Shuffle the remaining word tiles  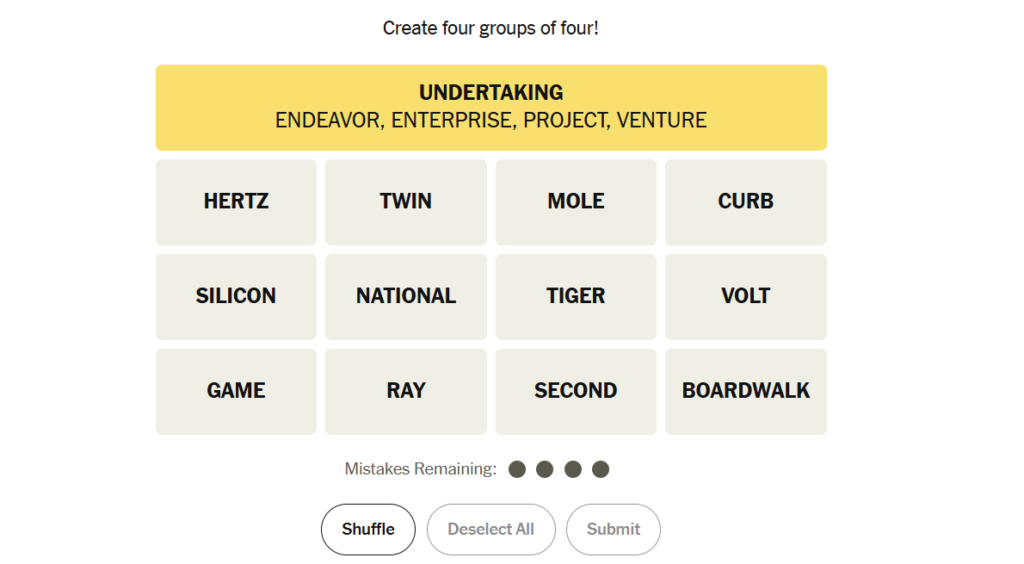(368, 529)
